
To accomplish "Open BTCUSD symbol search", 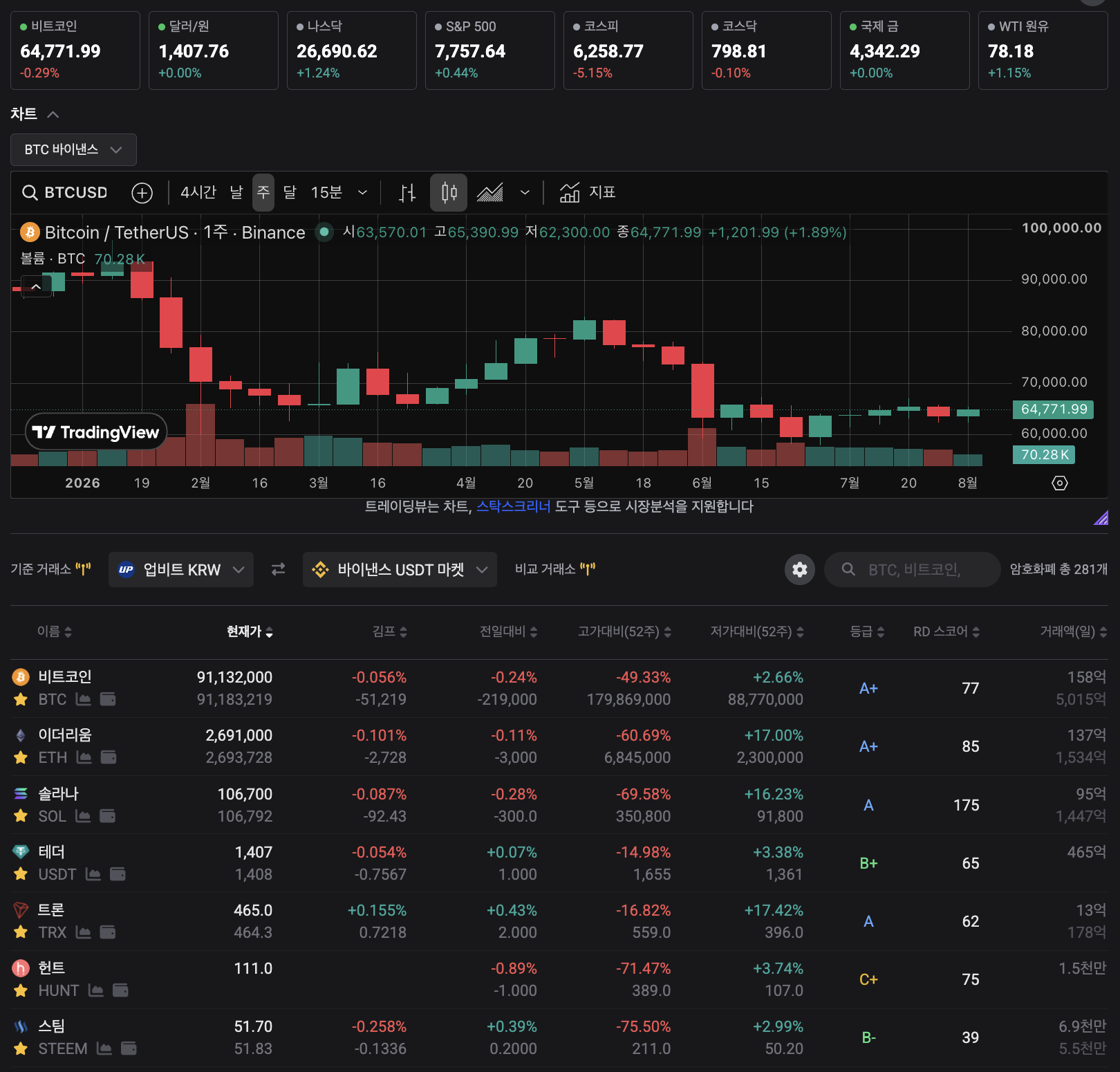I will [65, 192].
